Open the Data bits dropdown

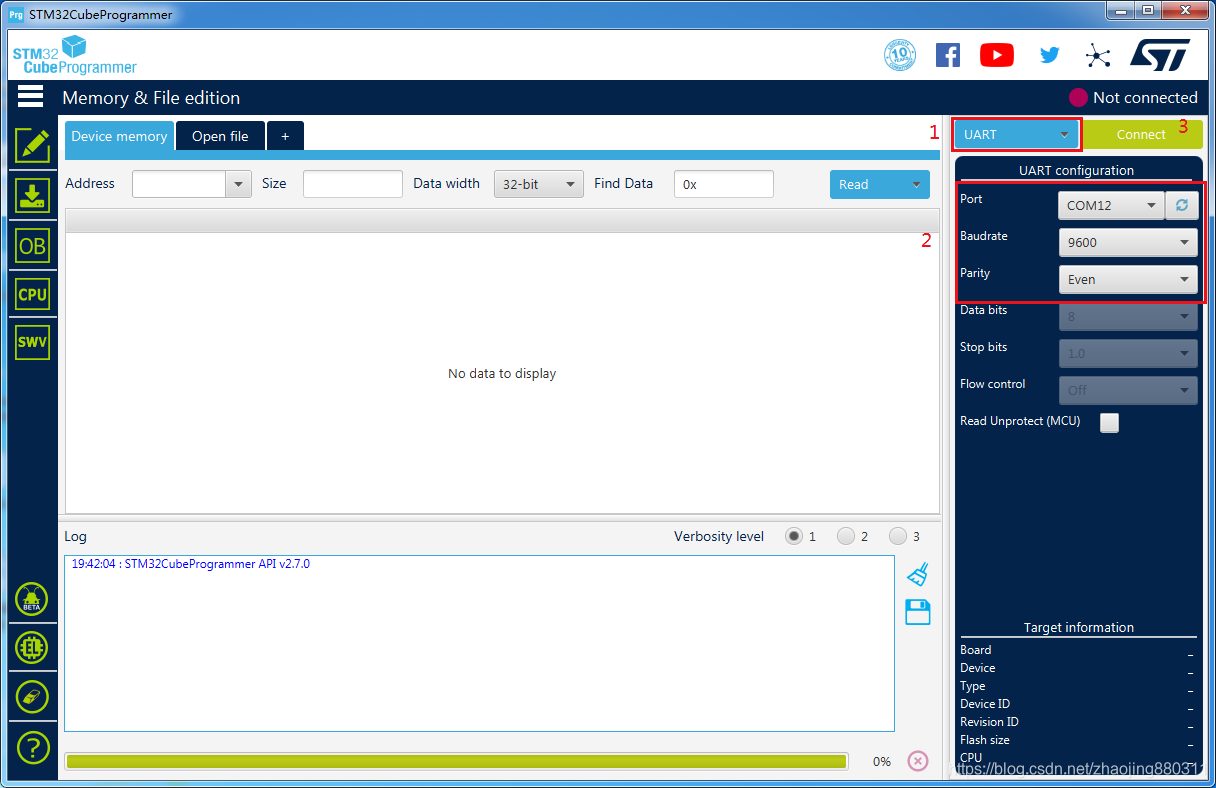click(x=1128, y=316)
